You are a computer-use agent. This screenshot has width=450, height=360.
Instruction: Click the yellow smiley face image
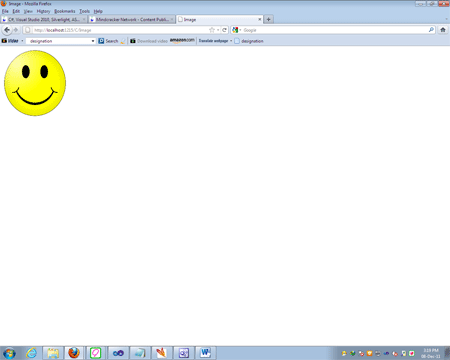(35, 83)
